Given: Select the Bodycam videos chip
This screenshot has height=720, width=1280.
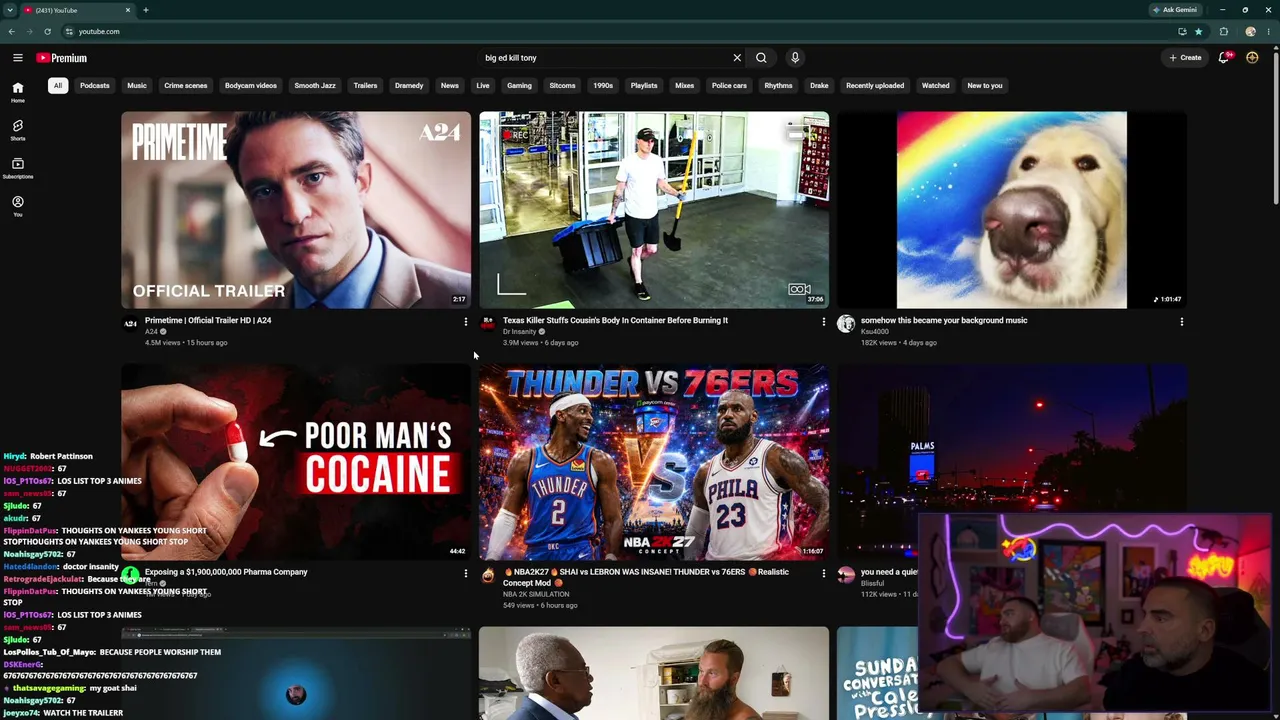Looking at the screenshot, I should point(251,85).
